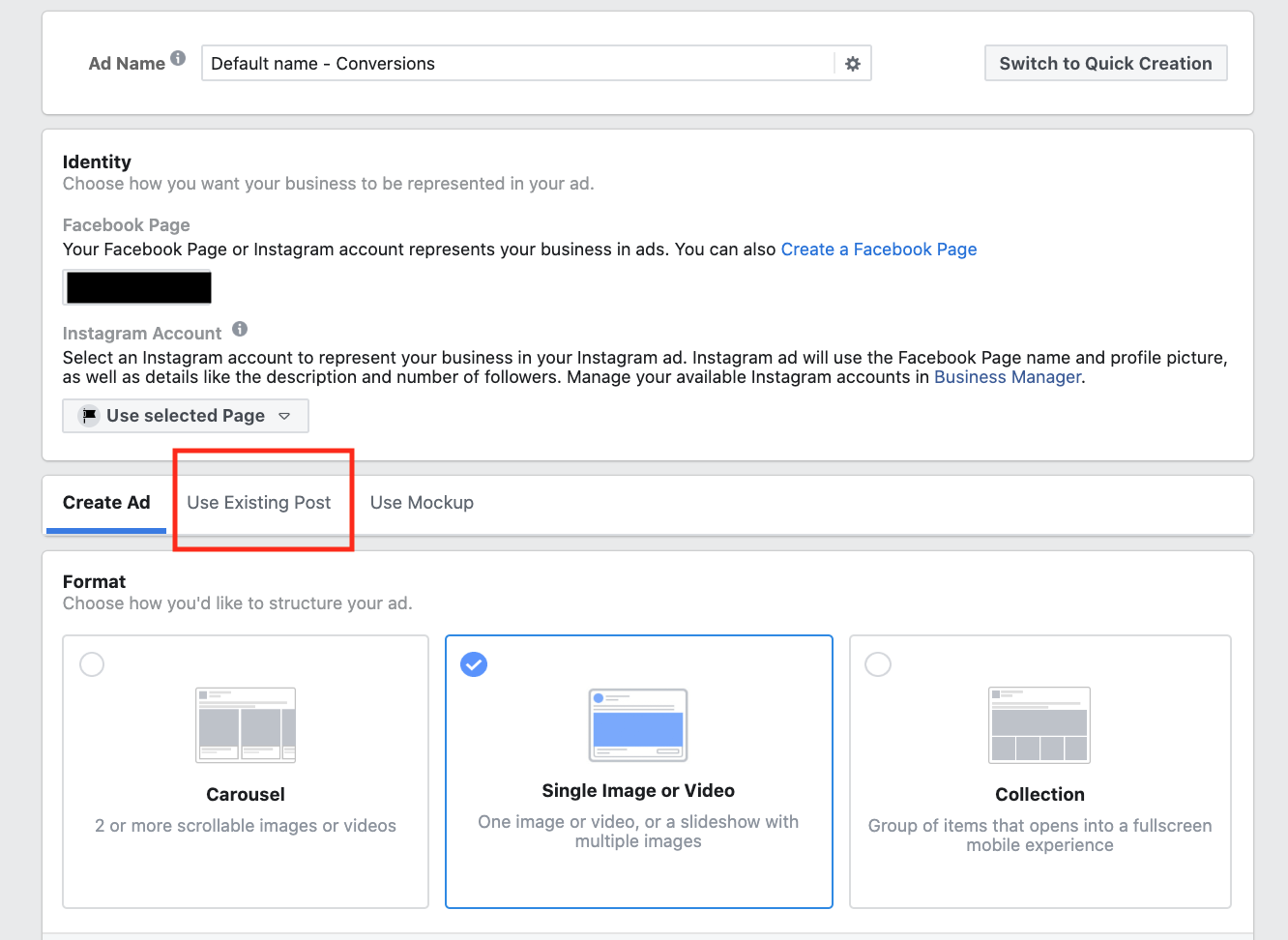1288x940 pixels.
Task: Click the Carousel card title
Action: pos(246,795)
